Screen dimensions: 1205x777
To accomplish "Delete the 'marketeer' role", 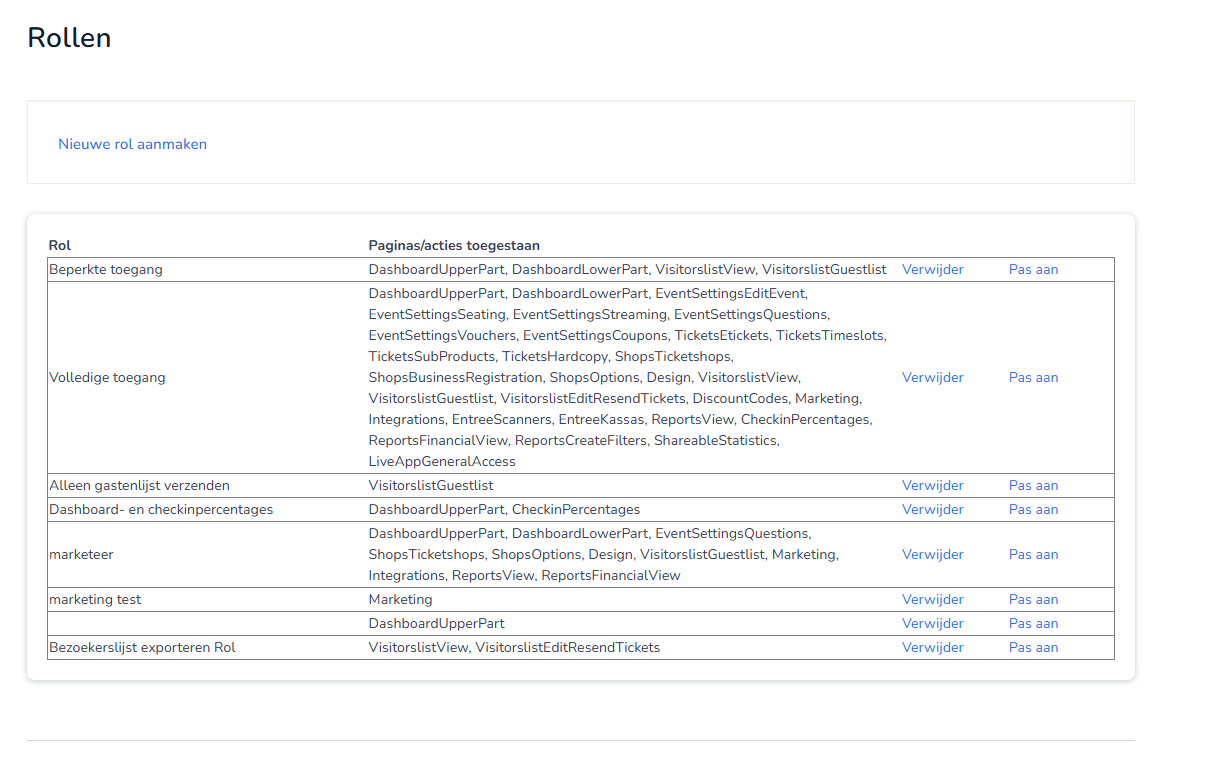I will pyautogui.click(x=932, y=555).
